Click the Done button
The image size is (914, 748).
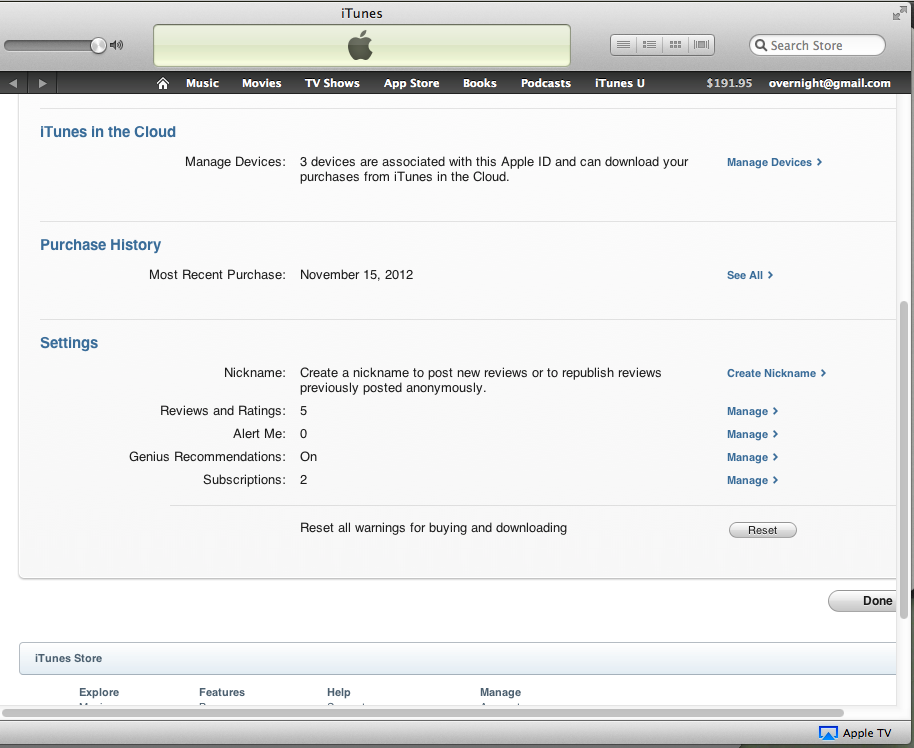863,601
